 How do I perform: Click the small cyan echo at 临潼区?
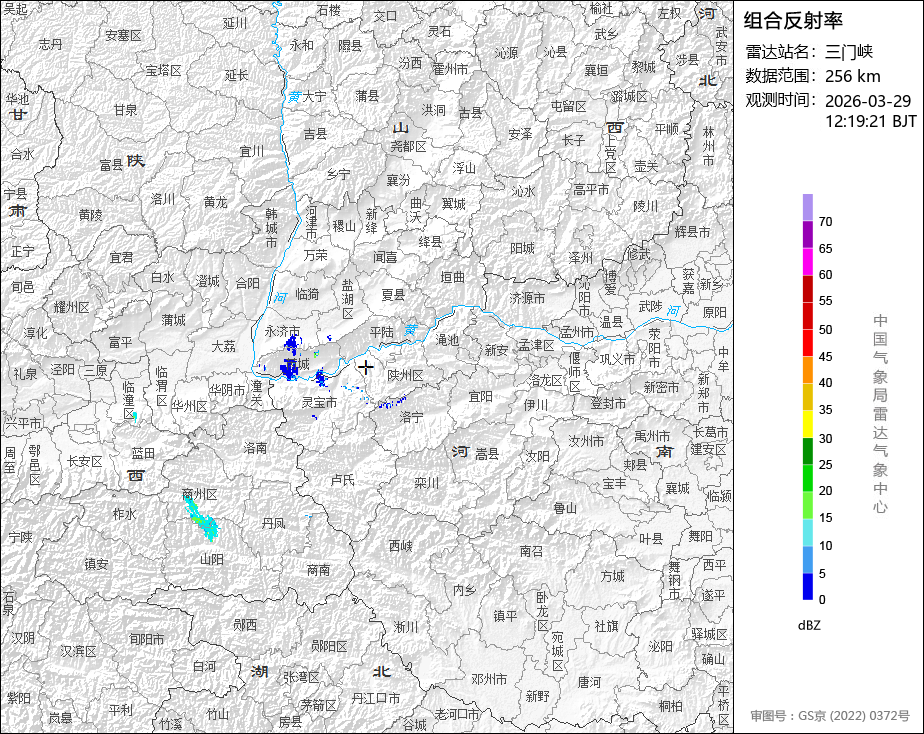[x=136, y=416]
